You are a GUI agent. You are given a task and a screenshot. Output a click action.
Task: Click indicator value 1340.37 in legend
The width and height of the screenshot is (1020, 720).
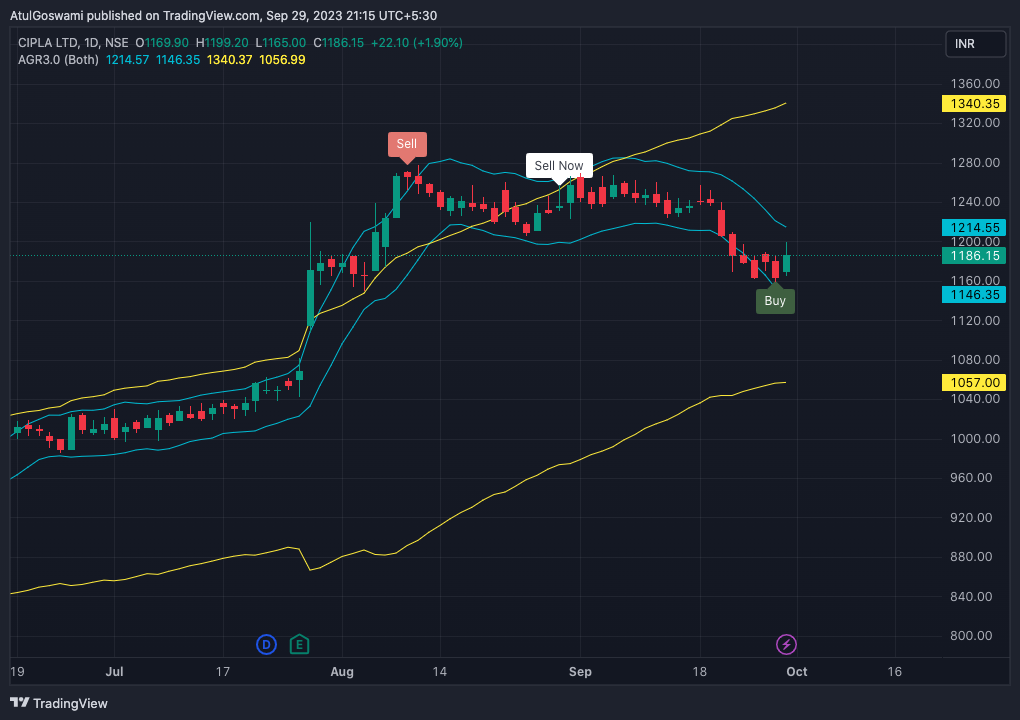229,60
